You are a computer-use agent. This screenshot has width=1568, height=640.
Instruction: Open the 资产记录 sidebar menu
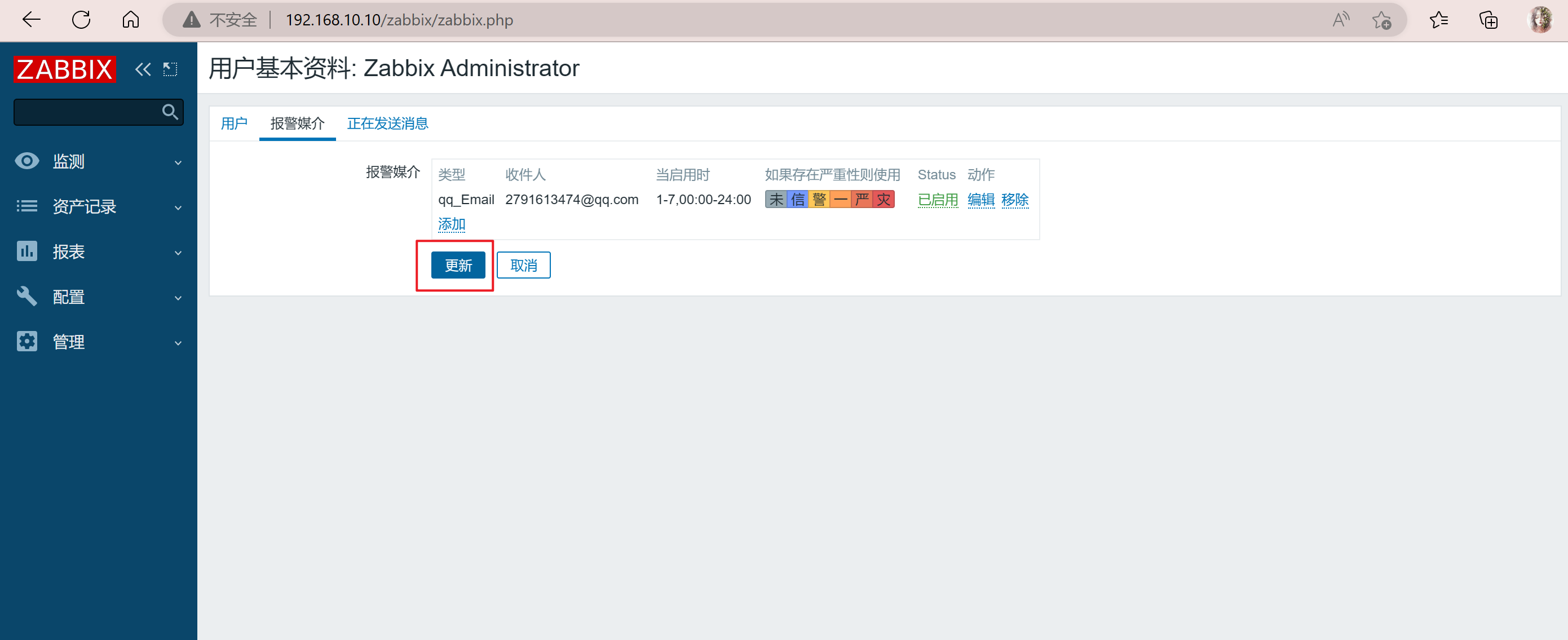[x=99, y=206]
